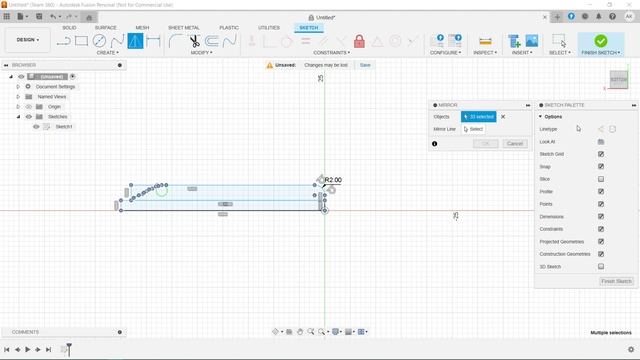The image size is (640, 360).
Task: Click the Pan hand tool in navigation bar
Action: 300,332
